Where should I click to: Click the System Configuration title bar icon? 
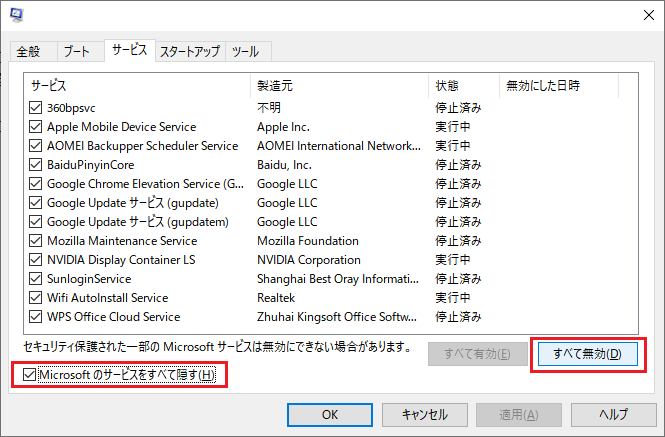pos(16,15)
